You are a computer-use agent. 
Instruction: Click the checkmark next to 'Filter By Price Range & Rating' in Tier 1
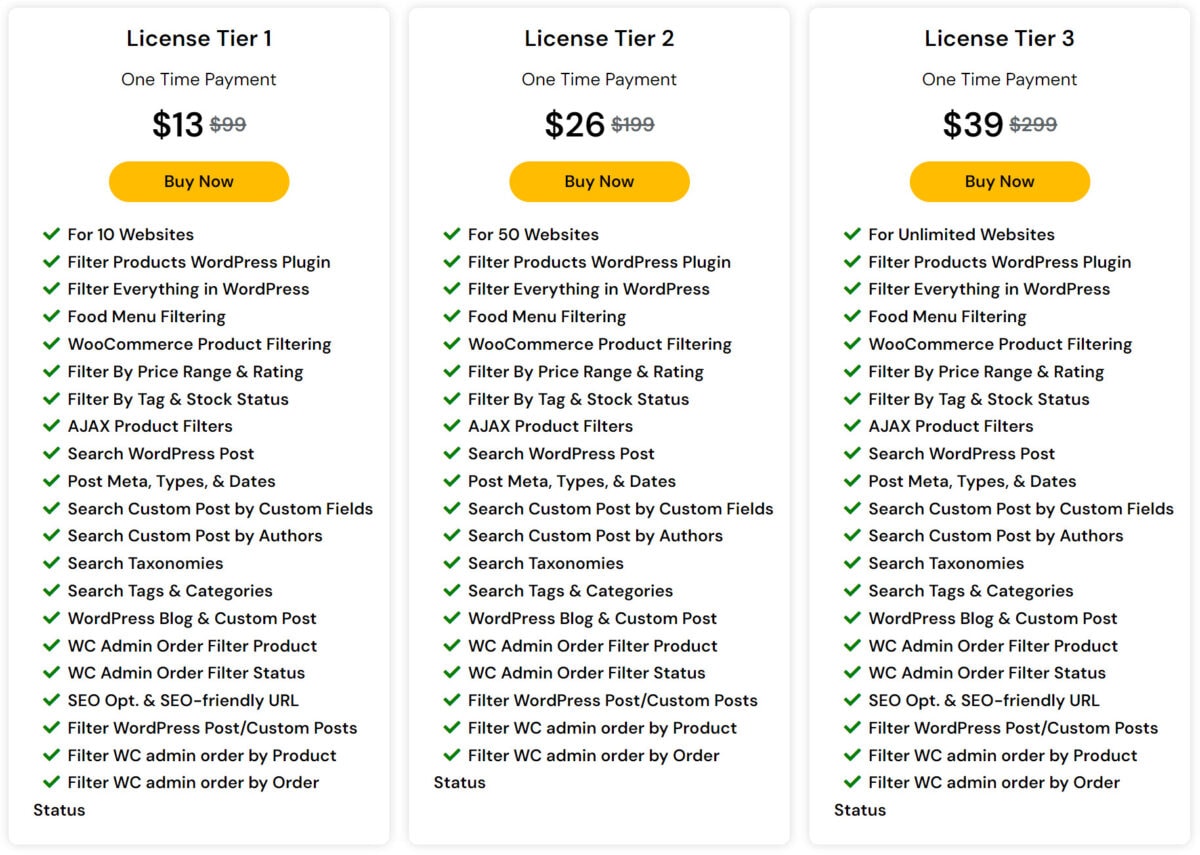(x=52, y=371)
